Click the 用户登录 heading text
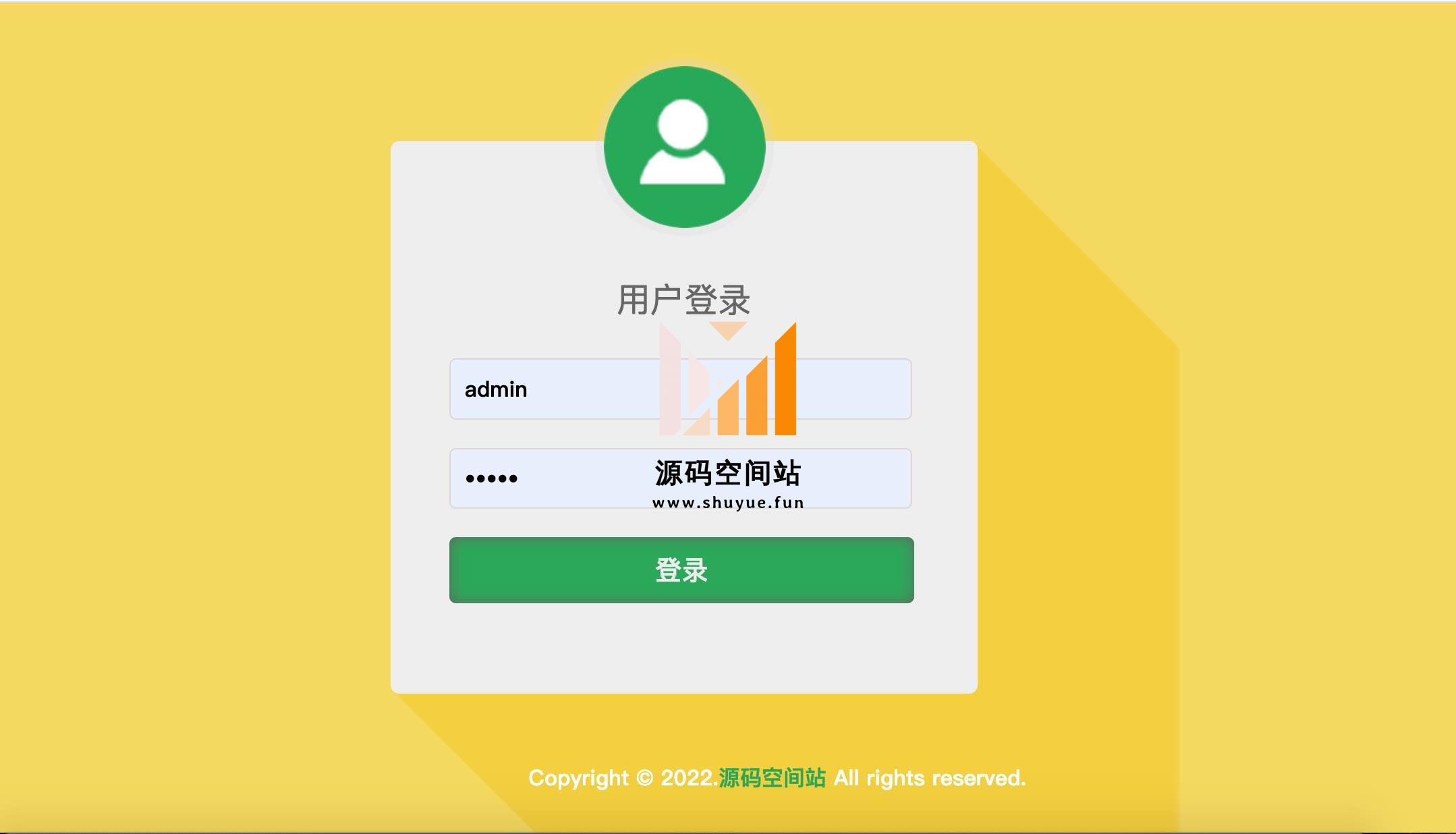 (683, 300)
